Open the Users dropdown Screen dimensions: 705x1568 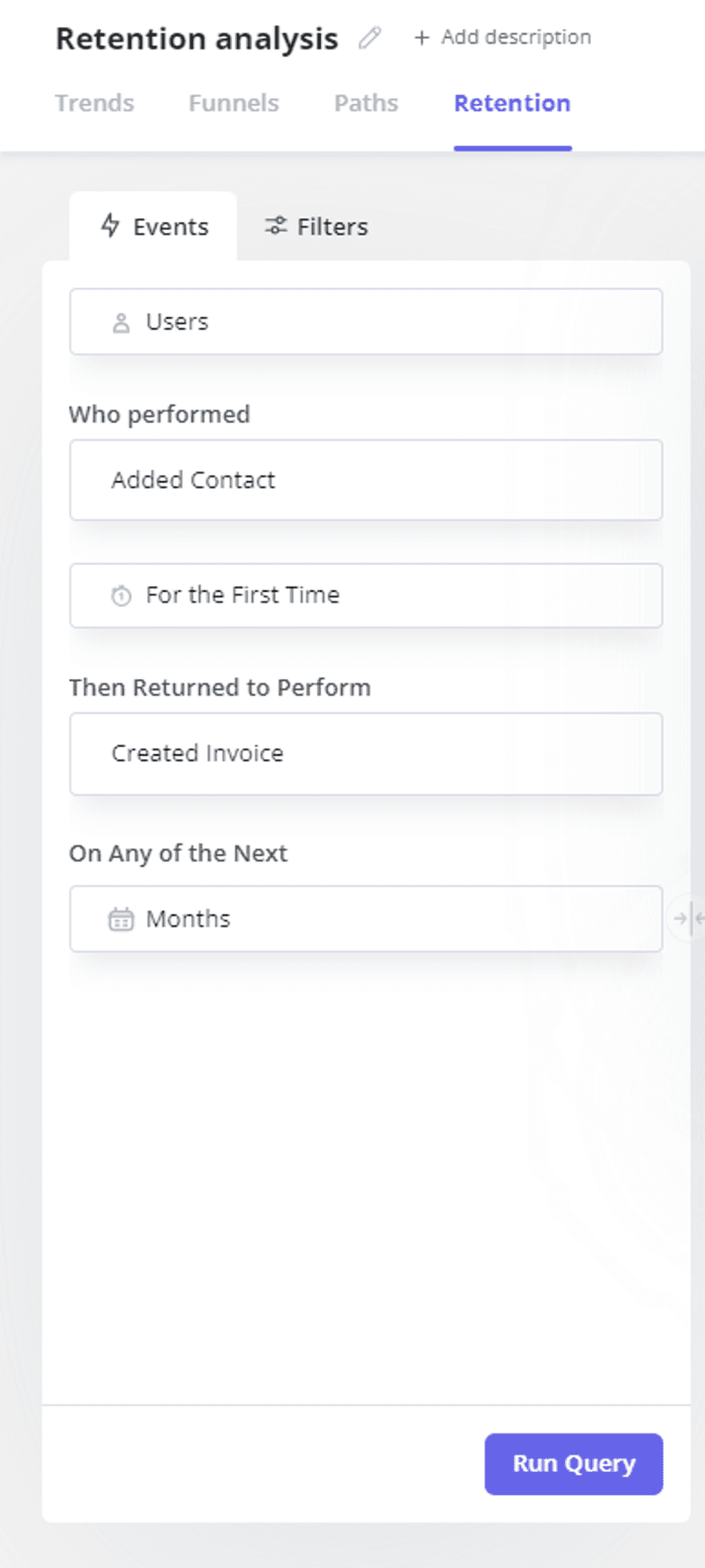click(x=366, y=322)
